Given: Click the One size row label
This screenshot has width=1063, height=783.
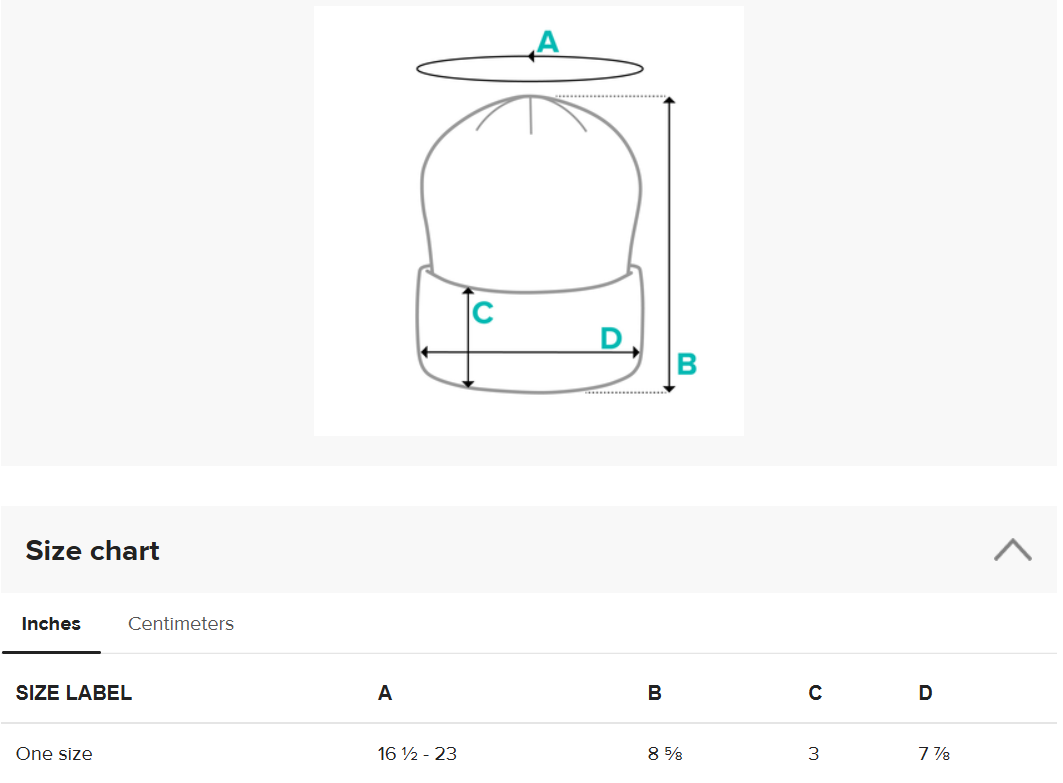Looking at the screenshot, I should pos(54,754).
